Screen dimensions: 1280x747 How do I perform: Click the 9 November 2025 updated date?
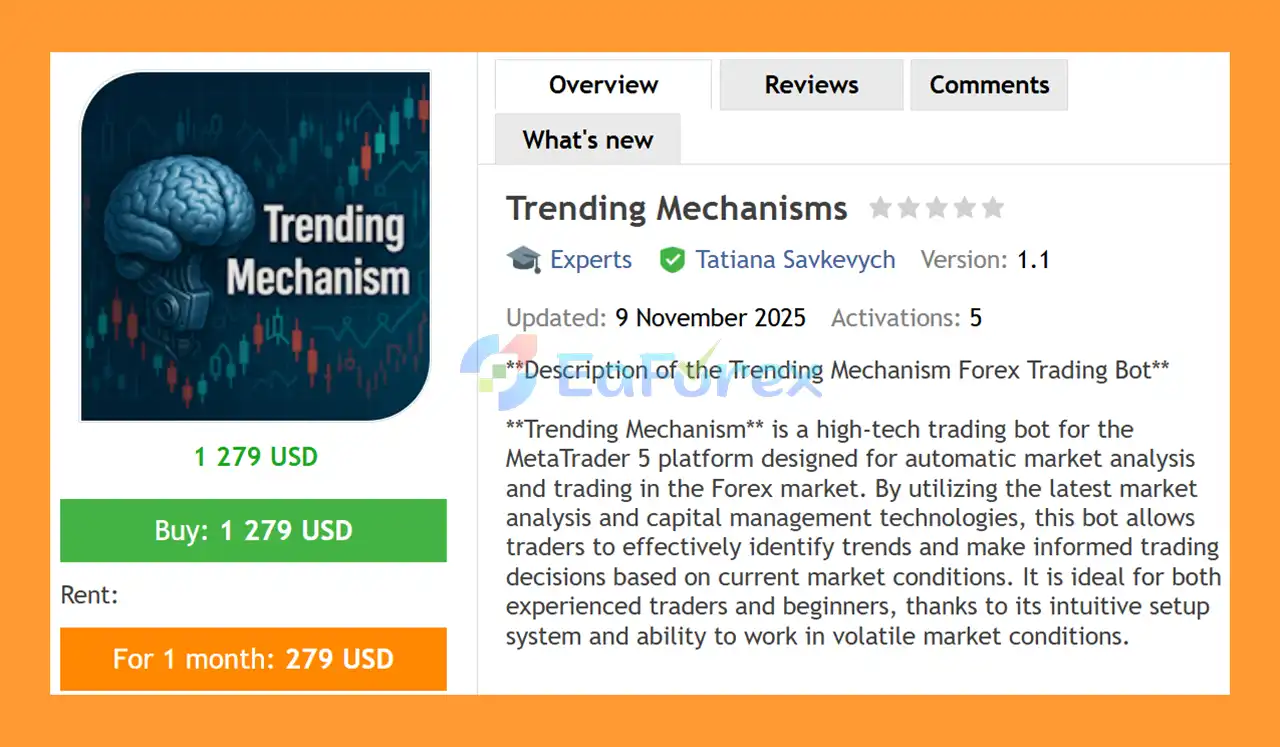click(x=710, y=318)
